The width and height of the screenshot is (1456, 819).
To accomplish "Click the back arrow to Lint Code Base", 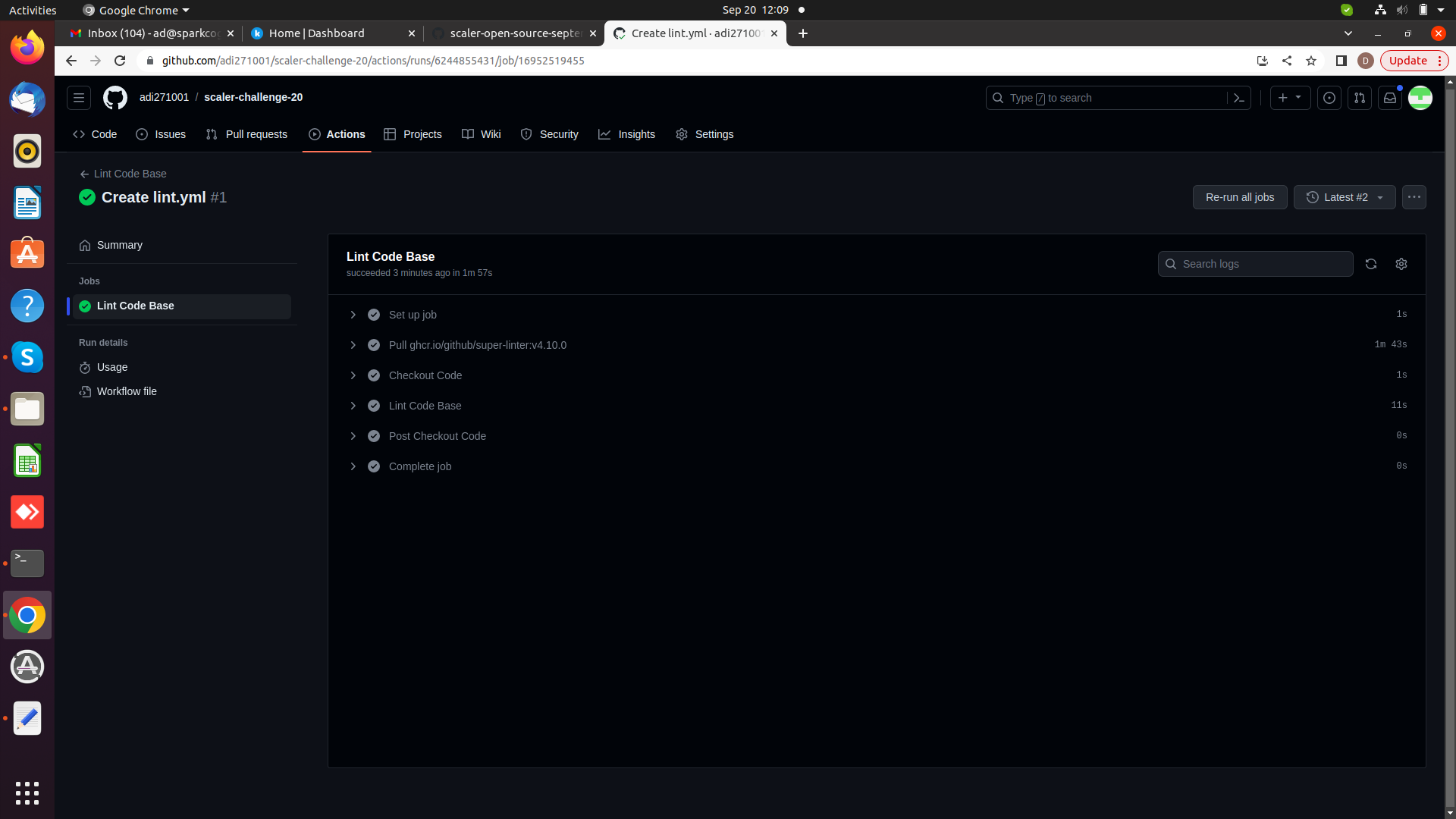I will coord(83,174).
